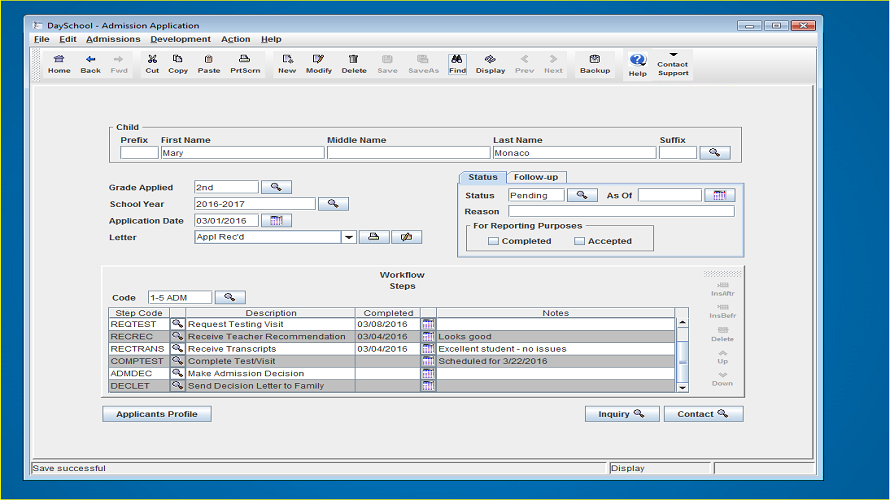Go Back using the toolbar arrow
Image resolution: width=890 pixels, height=500 pixels.
click(x=90, y=64)
